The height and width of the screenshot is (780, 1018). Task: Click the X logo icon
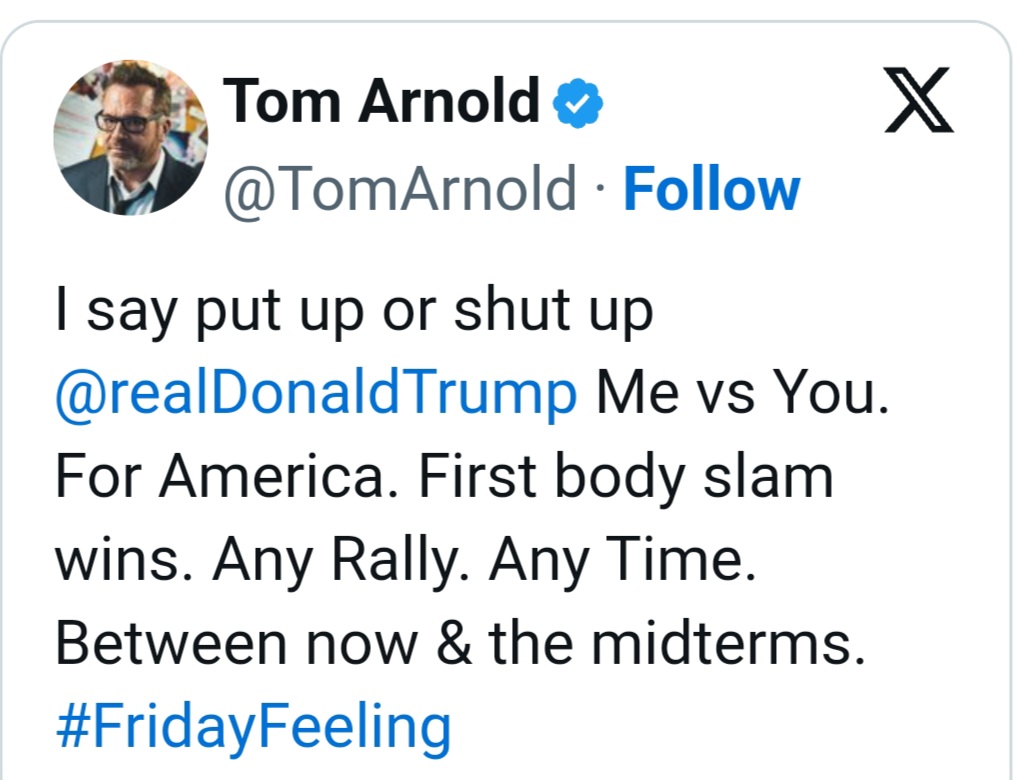pyautogui.click(x=919, y=103)
